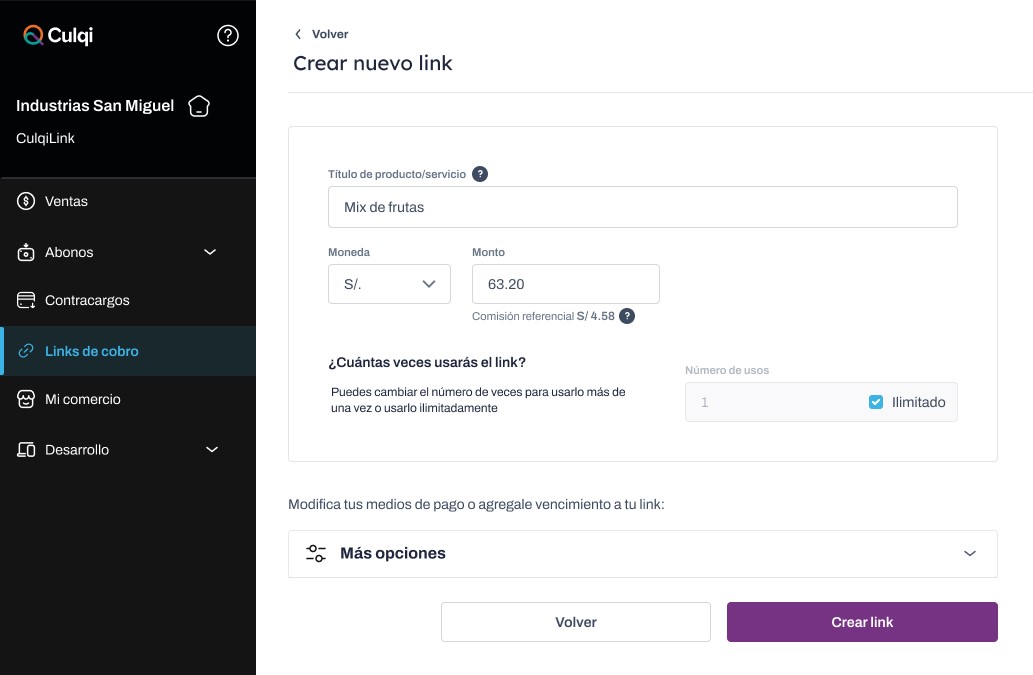Click the Ventas dollar-coin icon
1033x675 pixels.
tap(27, 201)
